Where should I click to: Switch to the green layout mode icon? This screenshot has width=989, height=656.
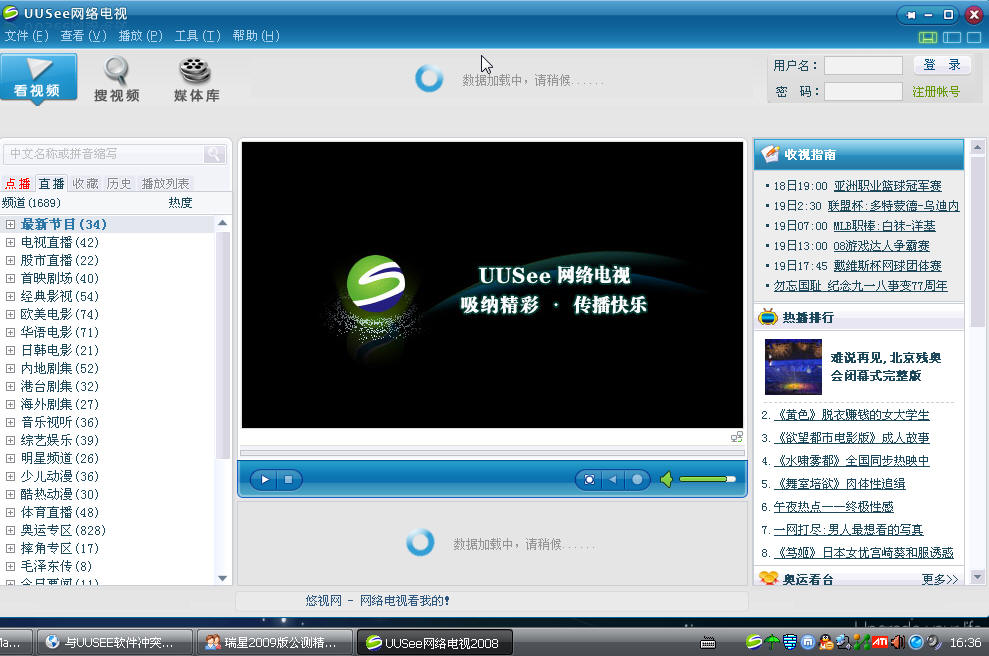[927, 37]
